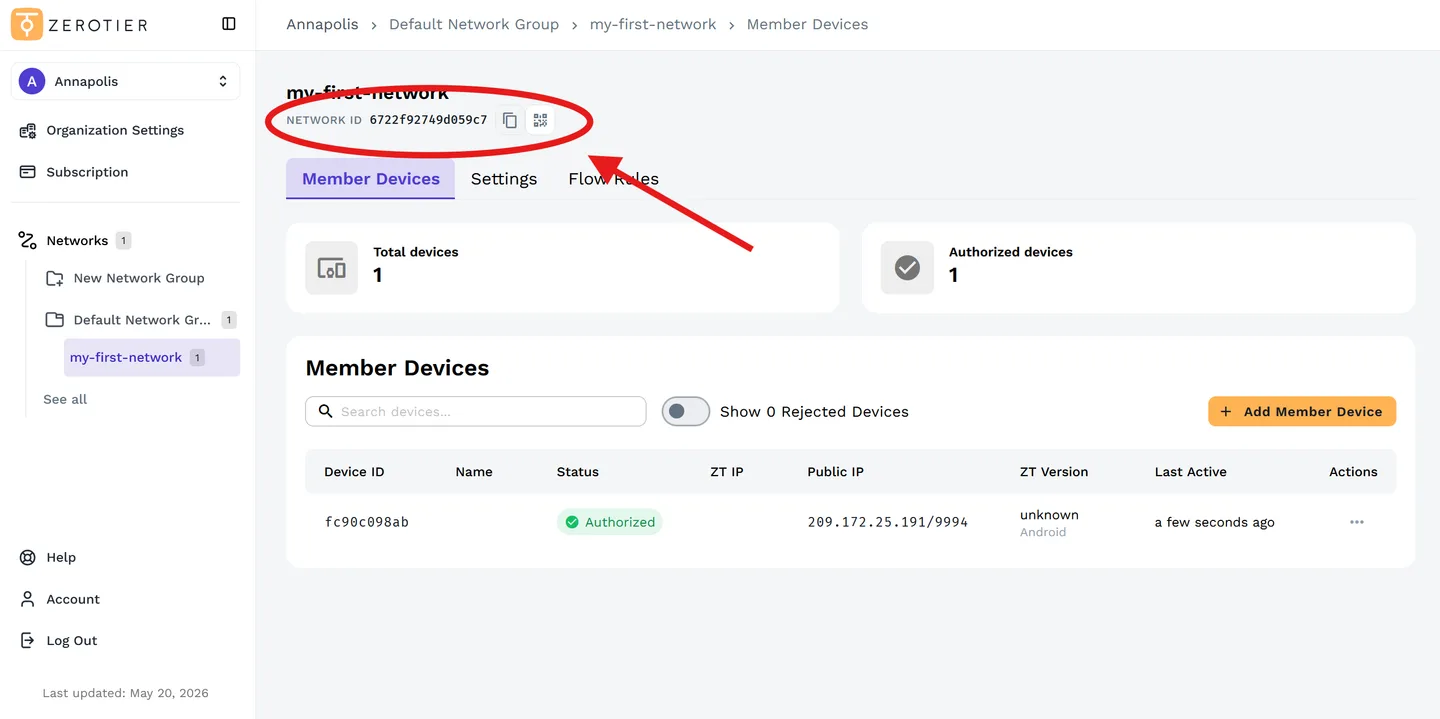Show the network QR code
The height and width of the screenshot is (719, 1440).
540,120
